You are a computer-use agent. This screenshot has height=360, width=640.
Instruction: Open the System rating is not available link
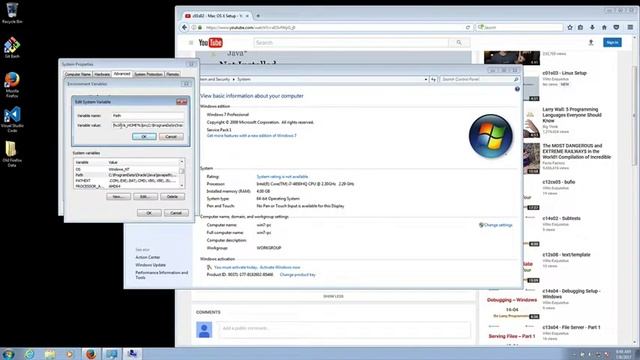[x=282, y=177]
